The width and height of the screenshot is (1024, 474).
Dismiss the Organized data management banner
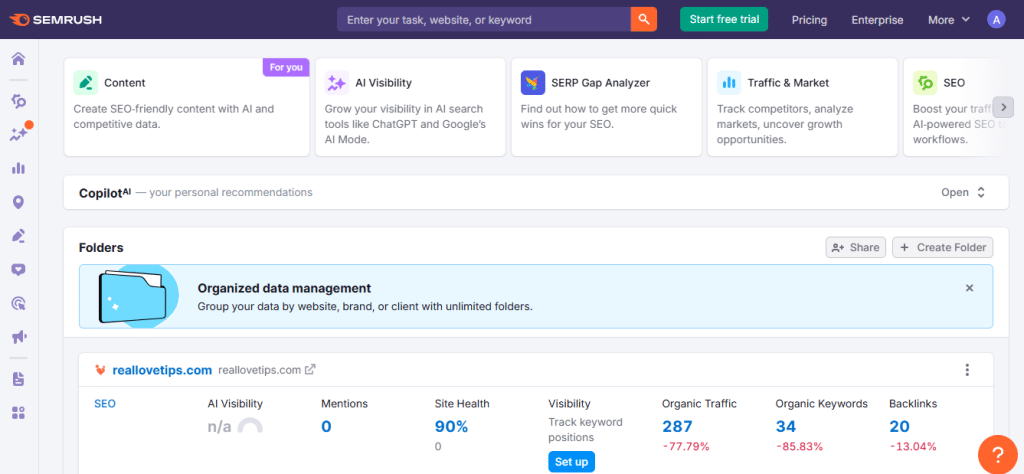(970, 288)
